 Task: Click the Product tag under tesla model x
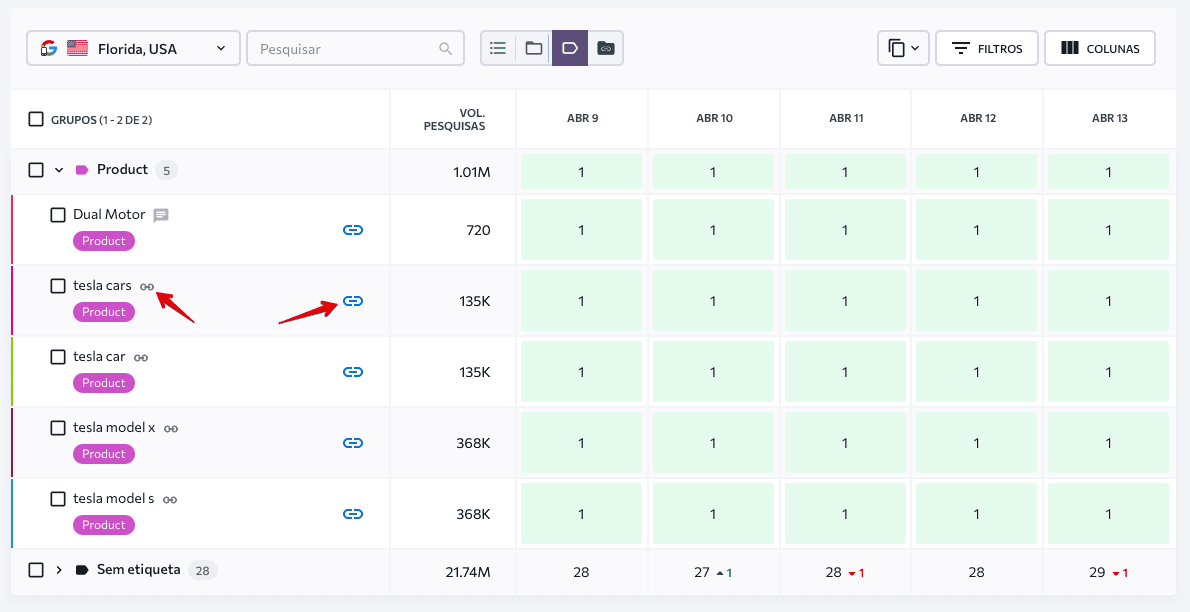click(x=104, y=454)
